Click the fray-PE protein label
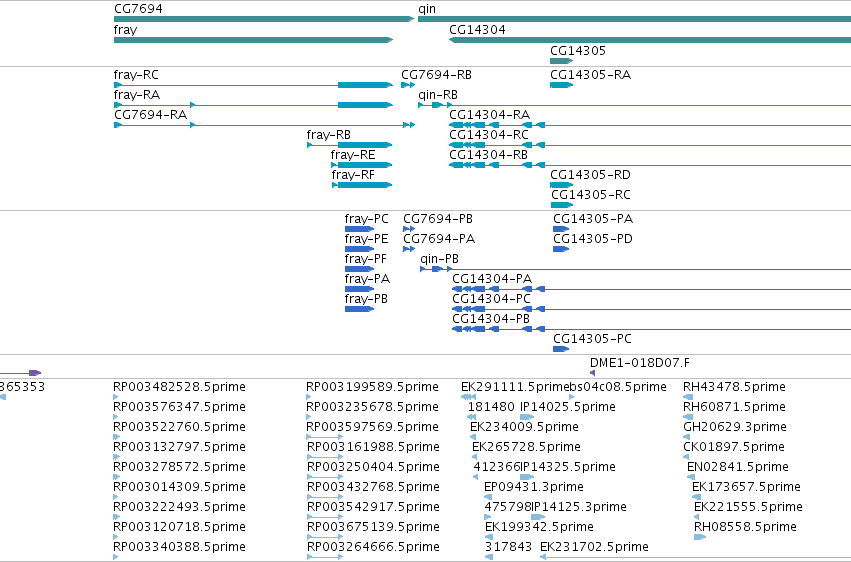The image size is (851, 562). click(x=366, y=239)
